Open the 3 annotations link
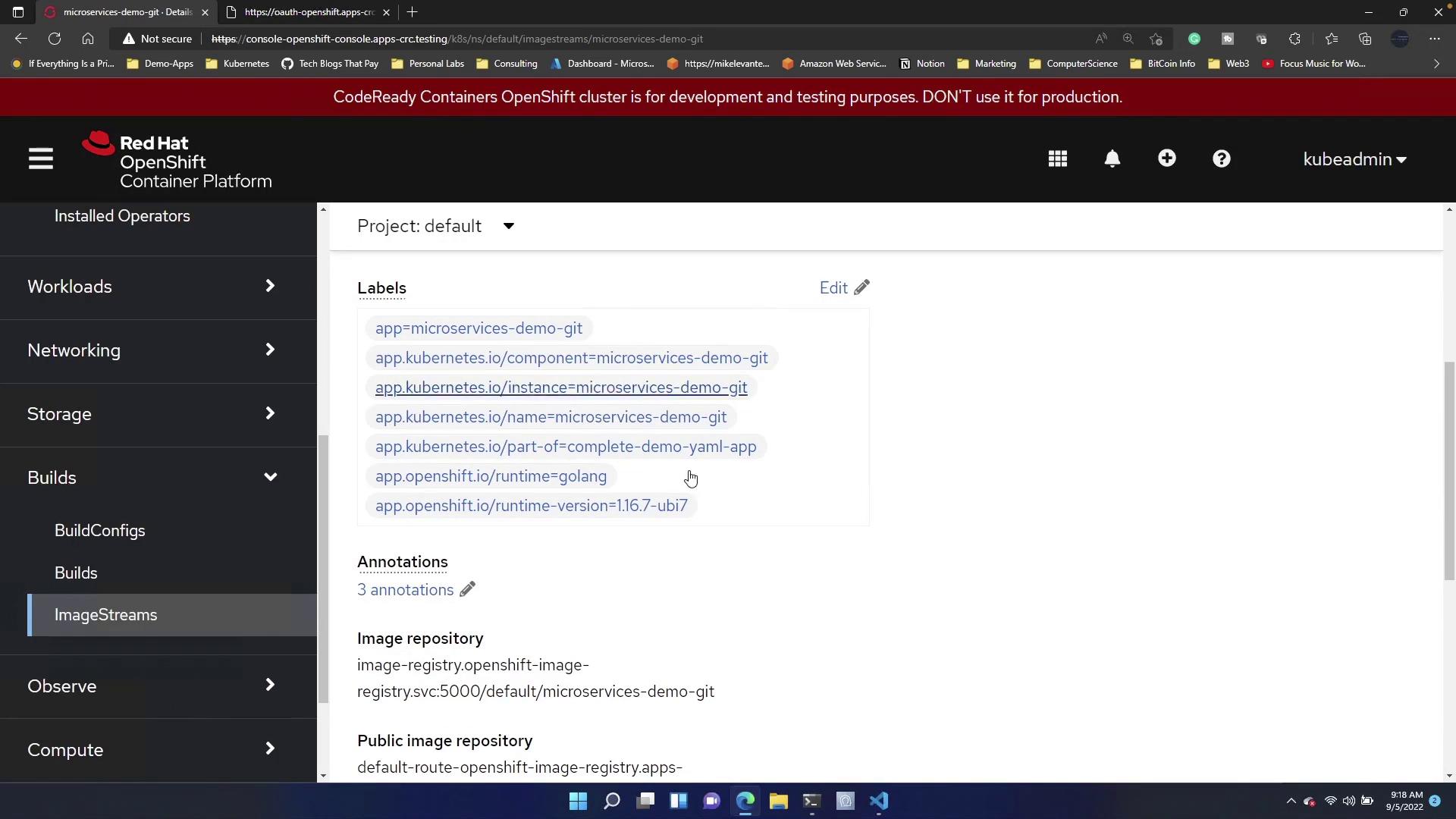This screenshot has height=819, width=1456. (405, 590)
